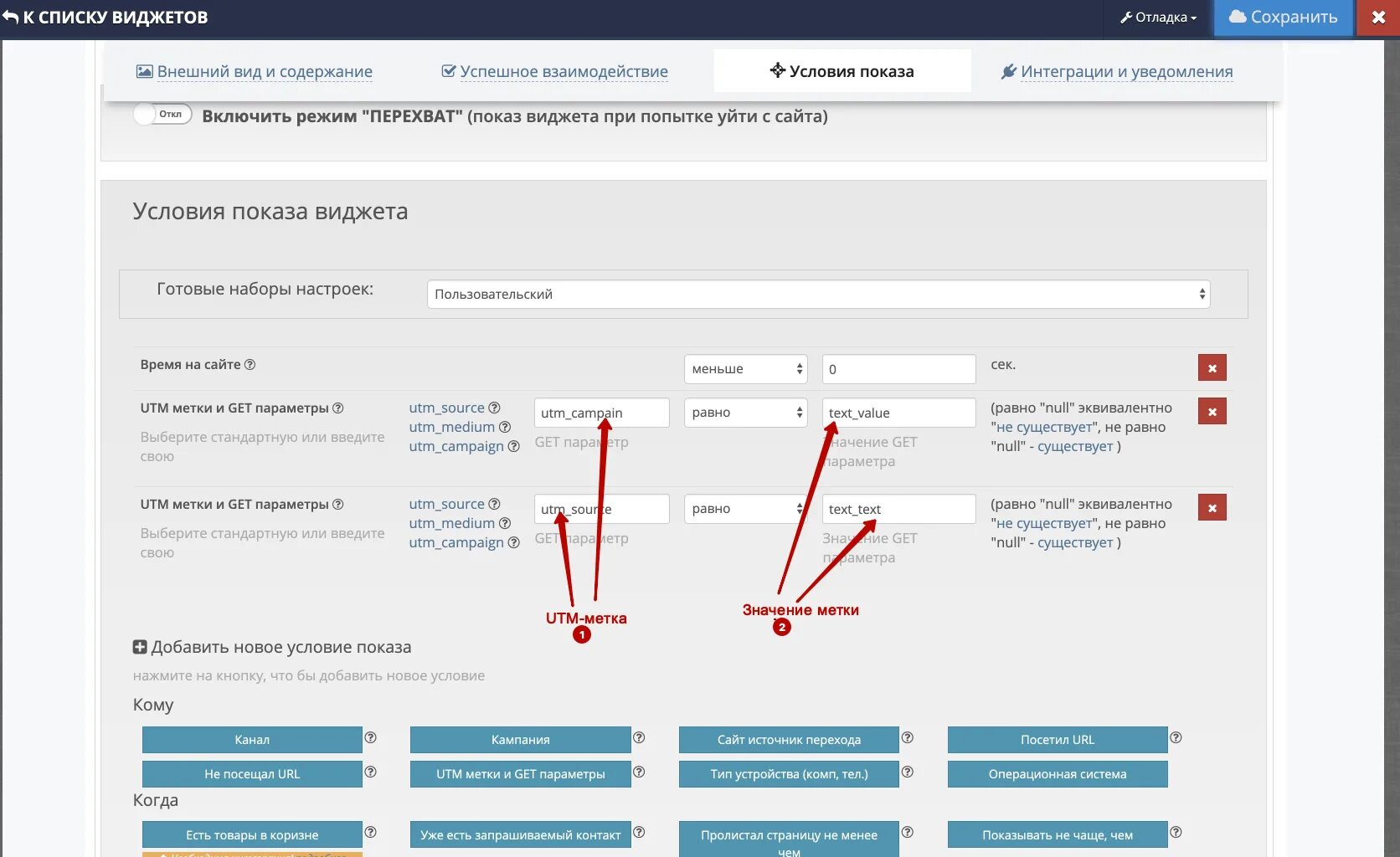Click the time-on-site seconds input field
Image resolution: width=1400 pixels, height=857 pixels.
[898, 369]
